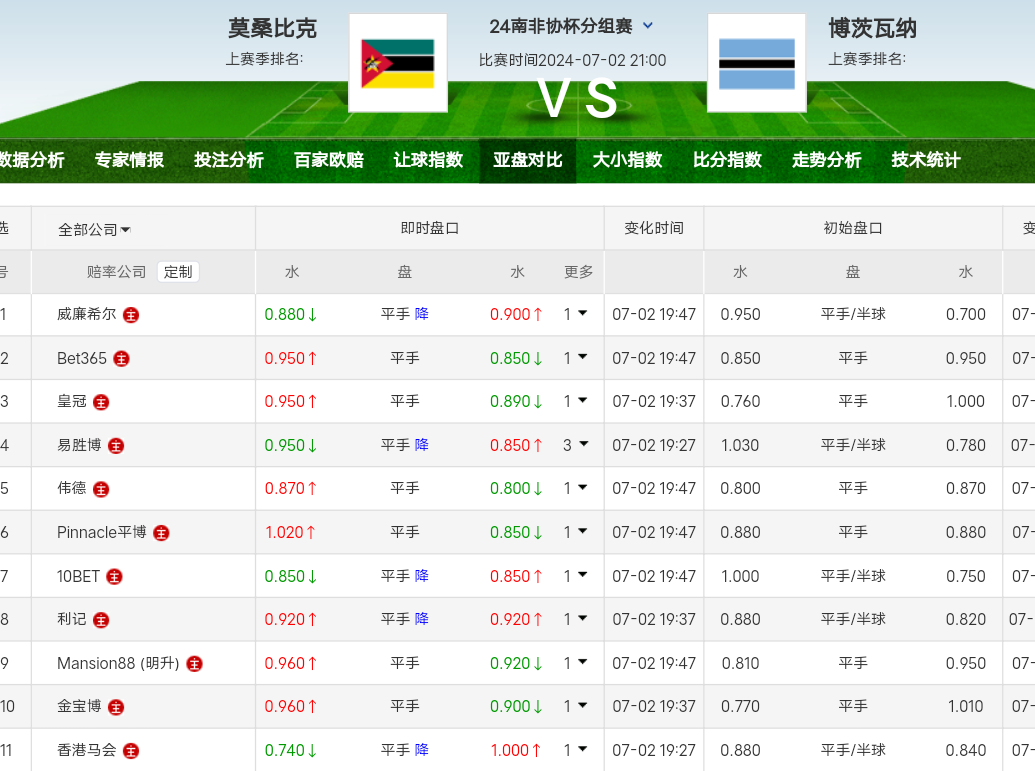Viewport: 1035px width, 771px height.
Task: Click the red 主 icon next to 香港马会
Action: (131, 750)
